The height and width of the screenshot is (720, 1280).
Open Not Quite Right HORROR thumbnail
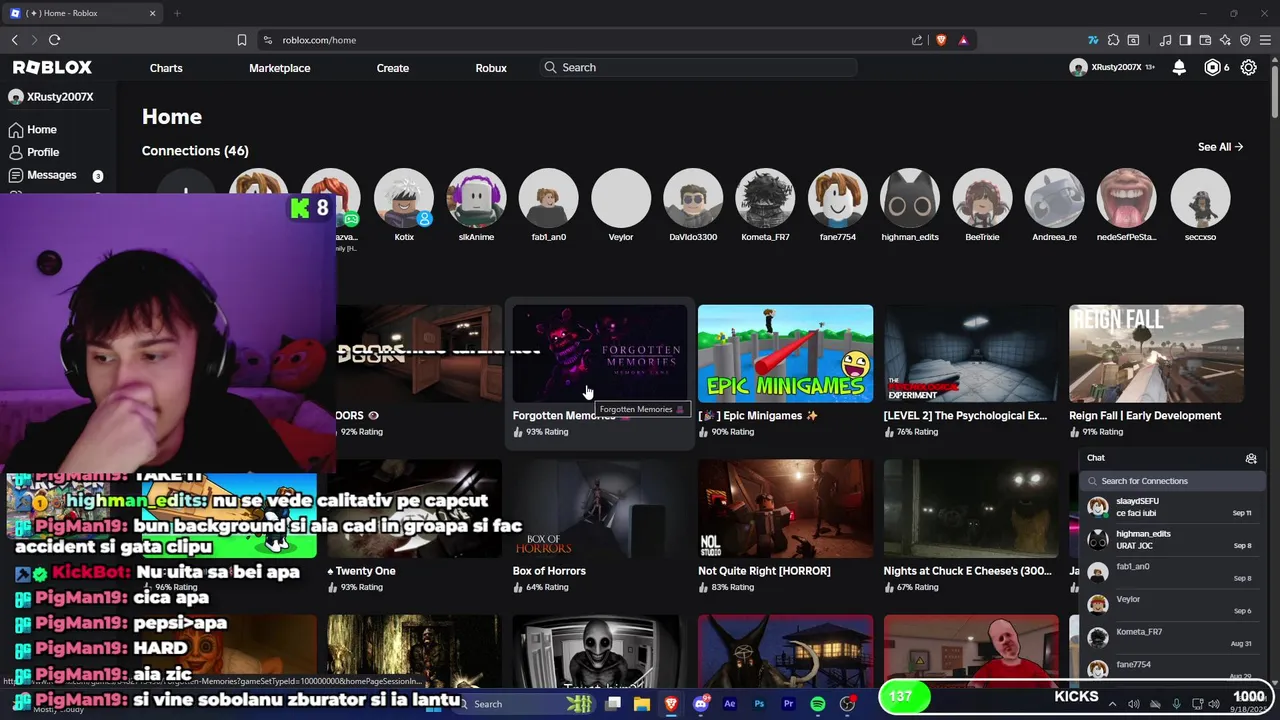click(785, 508)
